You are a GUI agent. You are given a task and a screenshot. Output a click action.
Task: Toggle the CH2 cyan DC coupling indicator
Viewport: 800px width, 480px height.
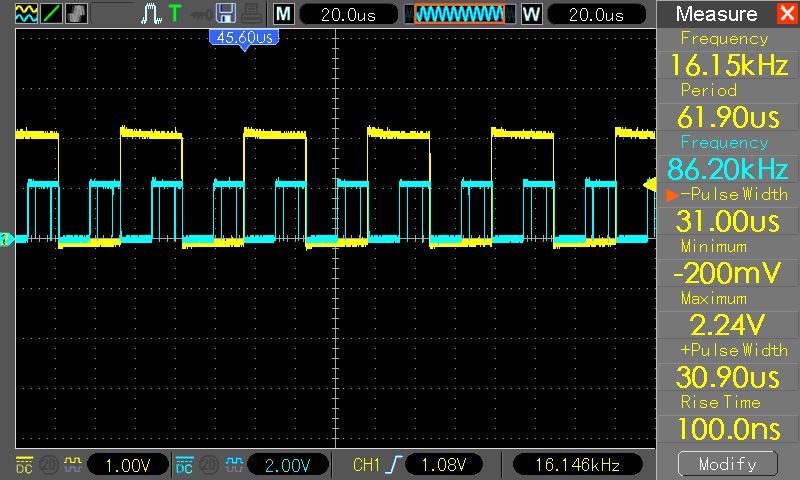(185, 465)
